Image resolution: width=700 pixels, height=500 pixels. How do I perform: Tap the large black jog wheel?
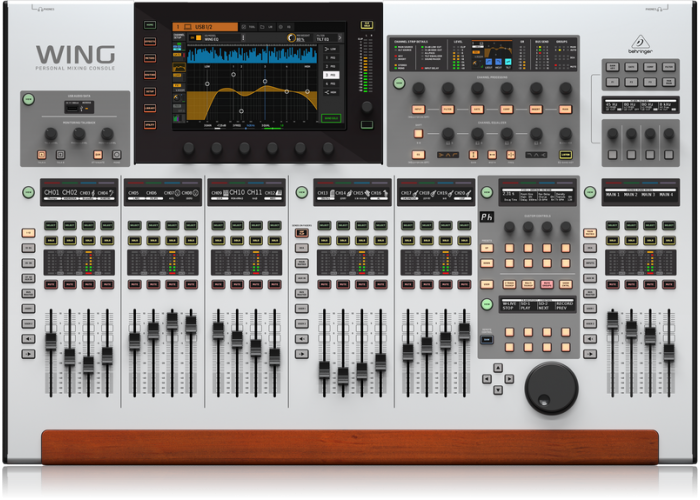point(551,388)
